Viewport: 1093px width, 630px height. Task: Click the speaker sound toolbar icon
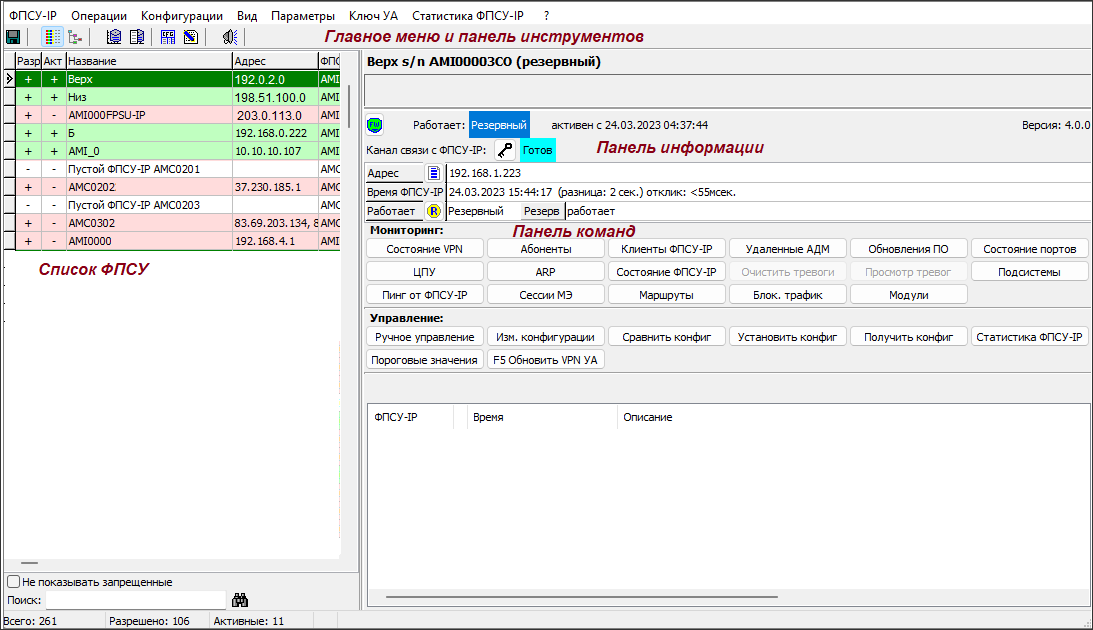click(x=230, y=37)
